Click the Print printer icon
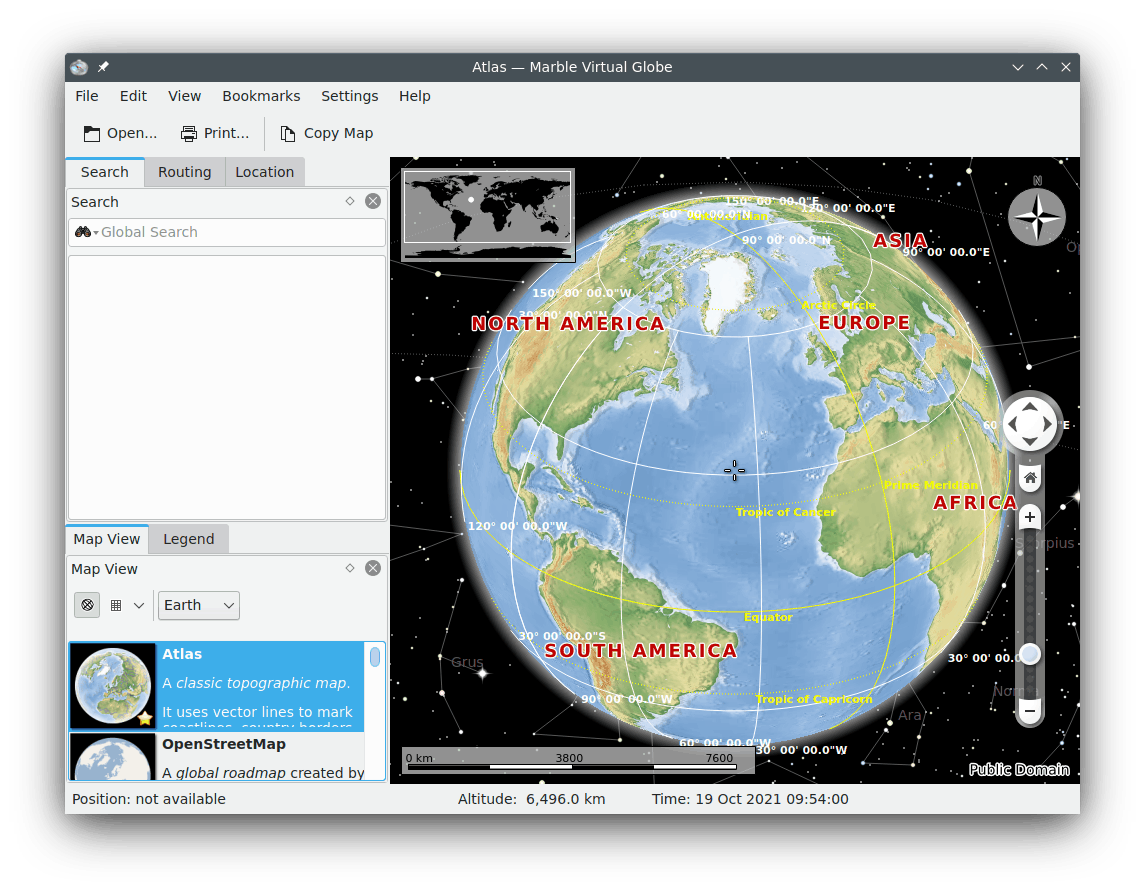 (189, 134)
